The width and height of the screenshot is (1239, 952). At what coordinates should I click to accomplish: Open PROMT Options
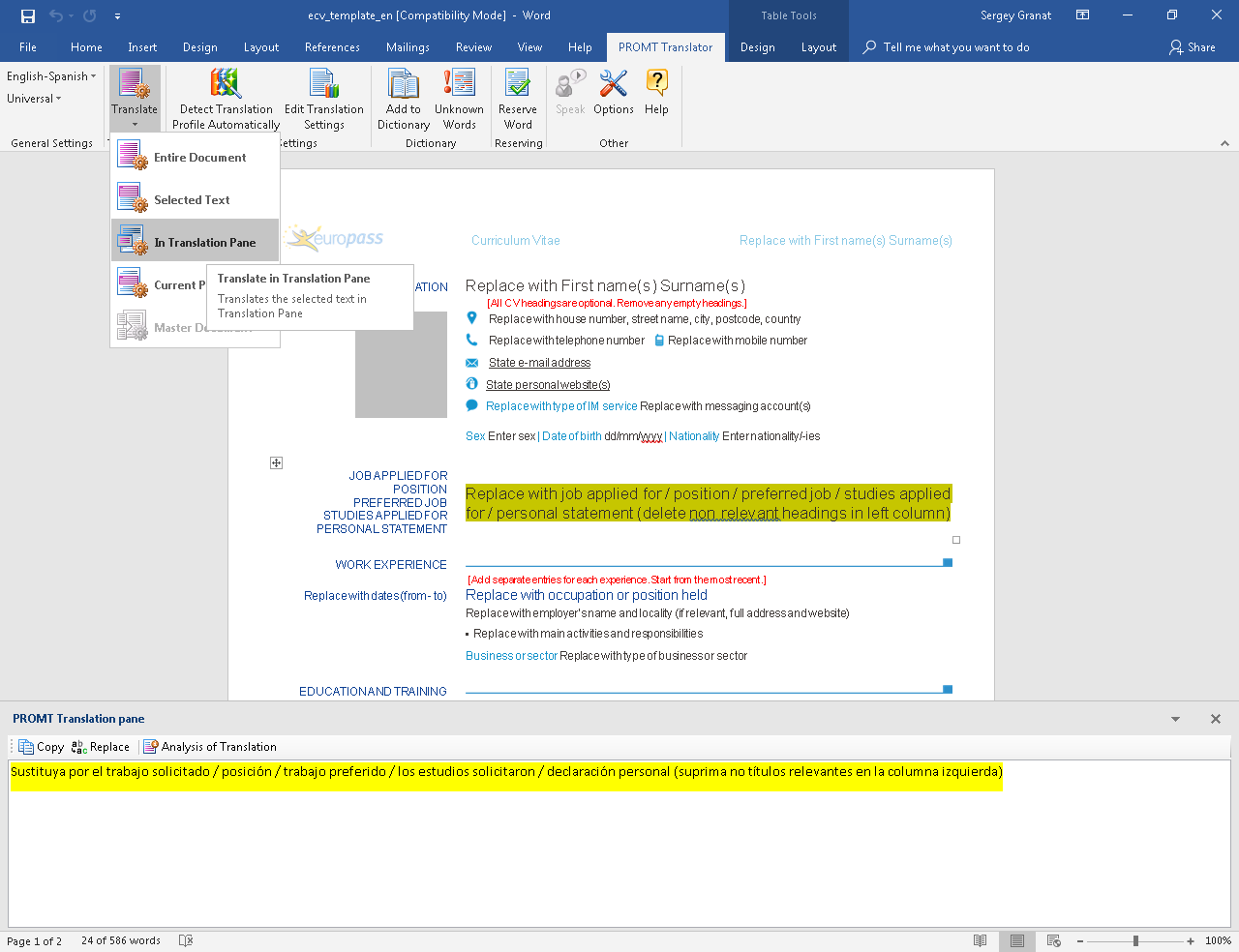tap(614, 93)
